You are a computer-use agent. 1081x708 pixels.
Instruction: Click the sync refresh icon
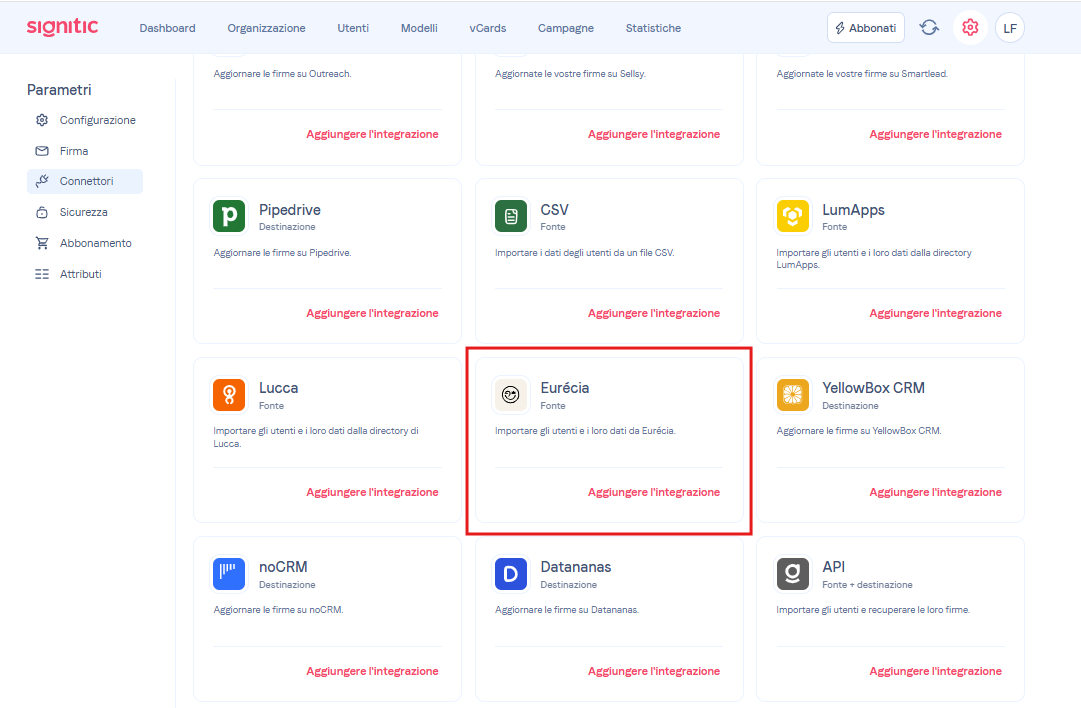929,28
